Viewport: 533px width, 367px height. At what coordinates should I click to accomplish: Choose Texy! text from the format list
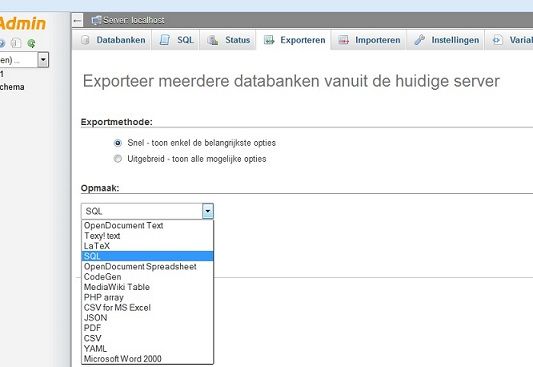148,236
